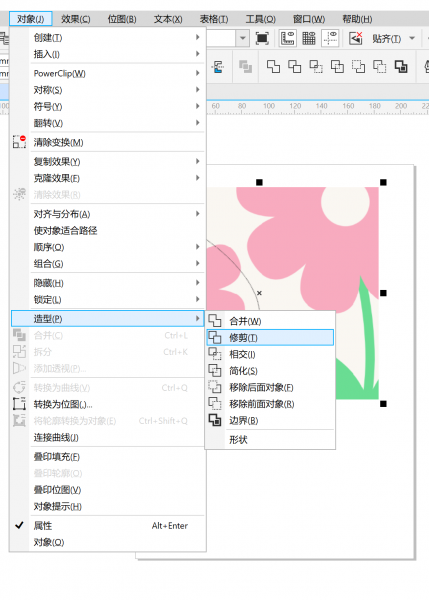The height and width of the screenshot is (600, 429).
Task: Open the 文本(X) menu
Action: pyautogui.click(x=168, y=19)
